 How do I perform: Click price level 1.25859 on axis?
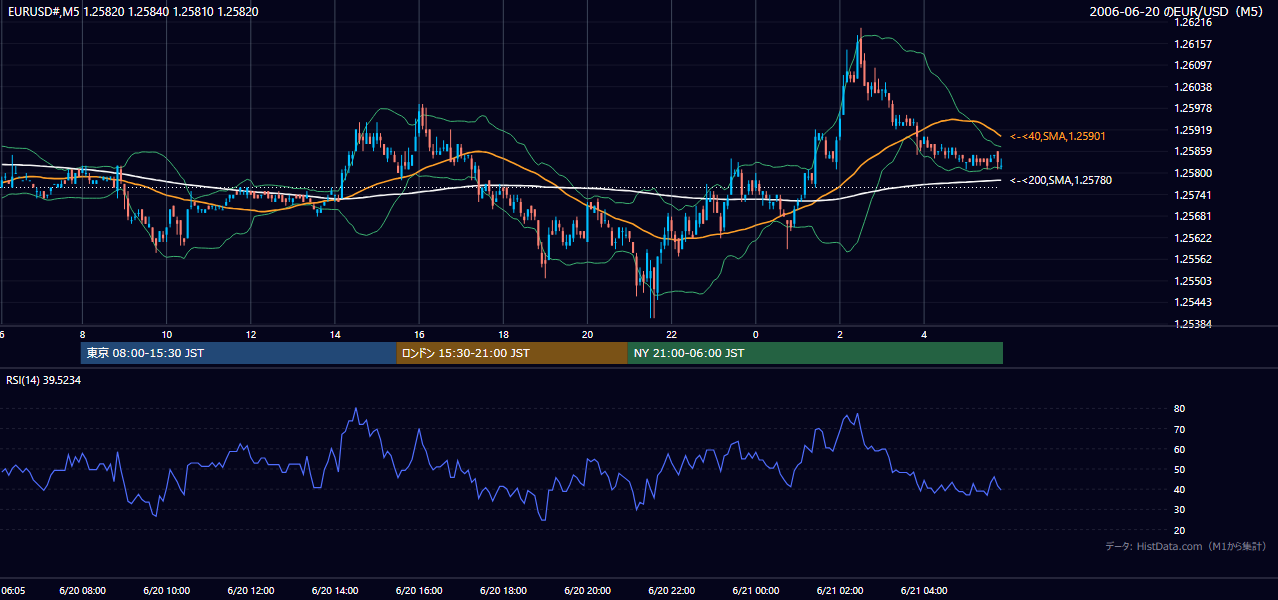pyautogui.click(x=1194, y=151)
